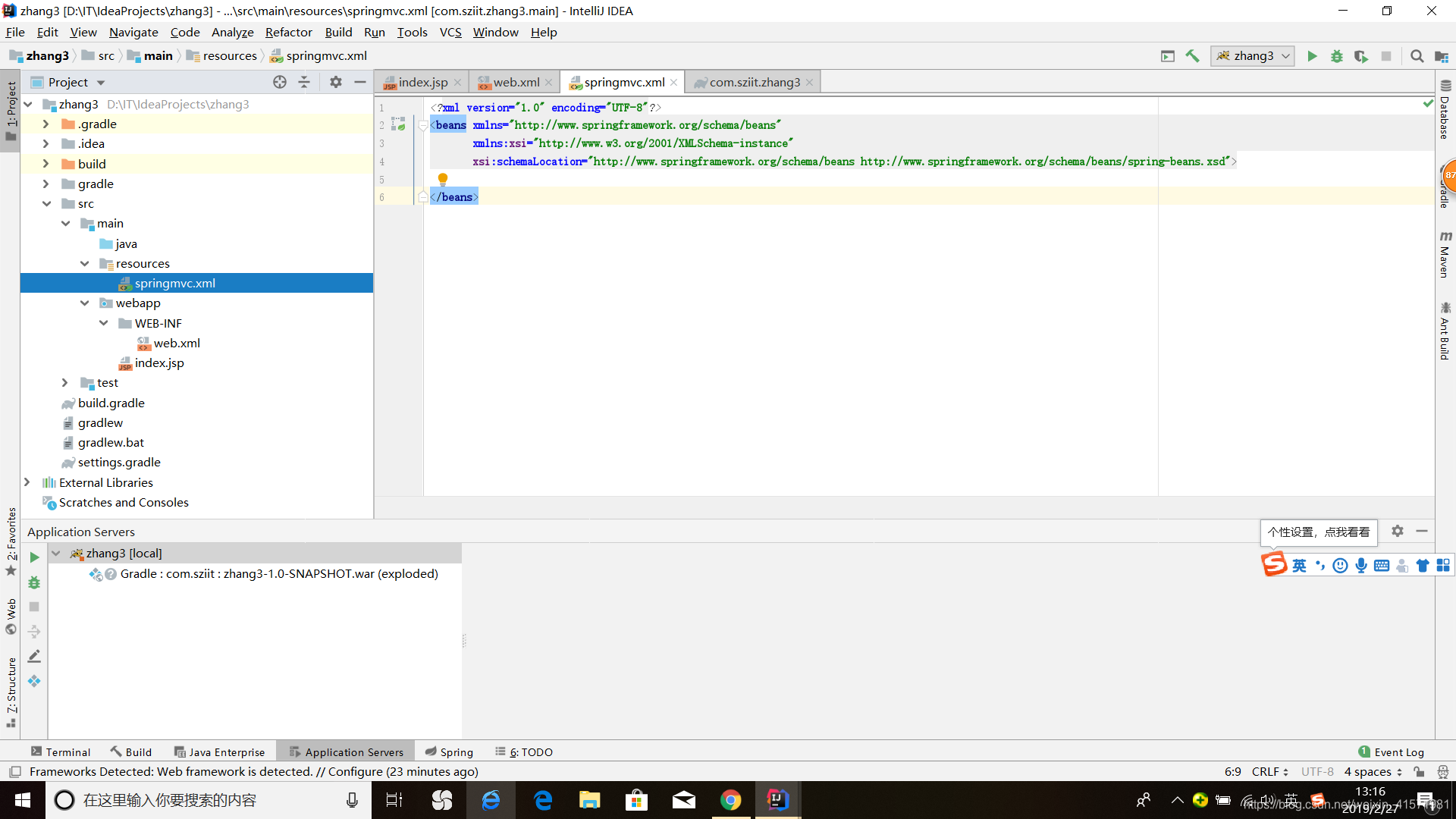Click Windows search box on taskbar
Screen dimensions: 1456x819
[x=209, y=800]
